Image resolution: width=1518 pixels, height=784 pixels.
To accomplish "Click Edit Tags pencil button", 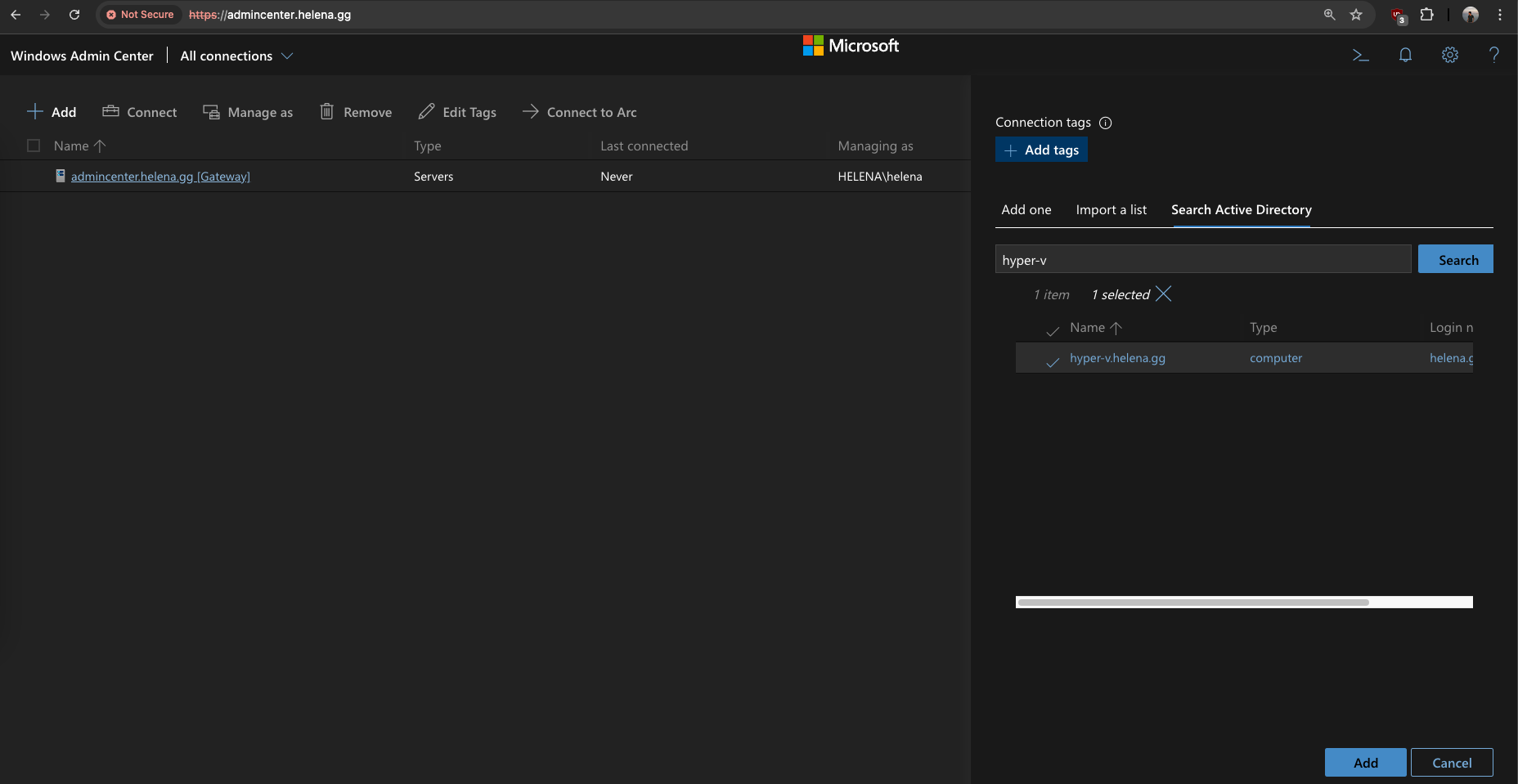I will 457,112.
